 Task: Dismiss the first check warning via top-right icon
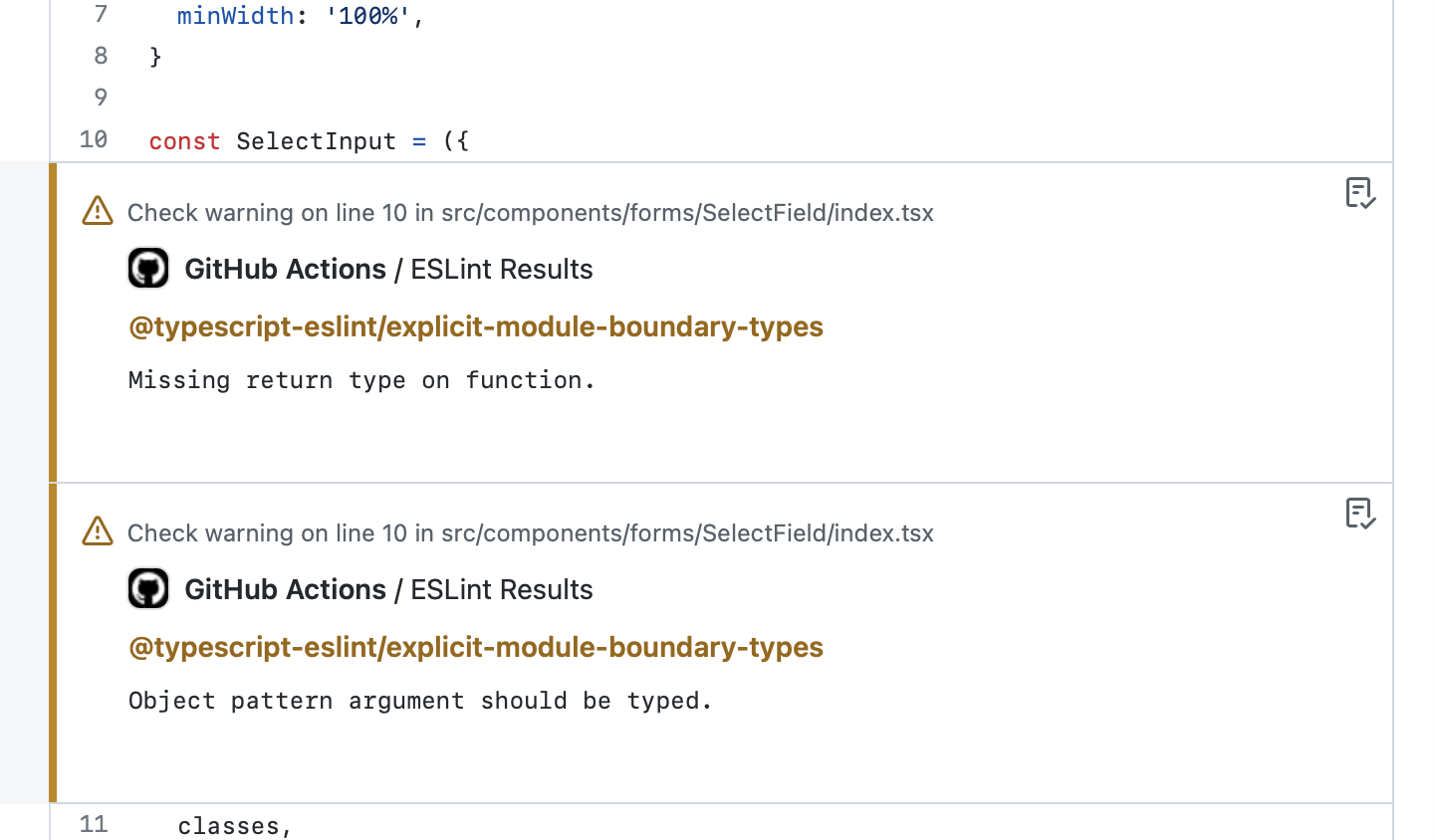(1361, 193)
